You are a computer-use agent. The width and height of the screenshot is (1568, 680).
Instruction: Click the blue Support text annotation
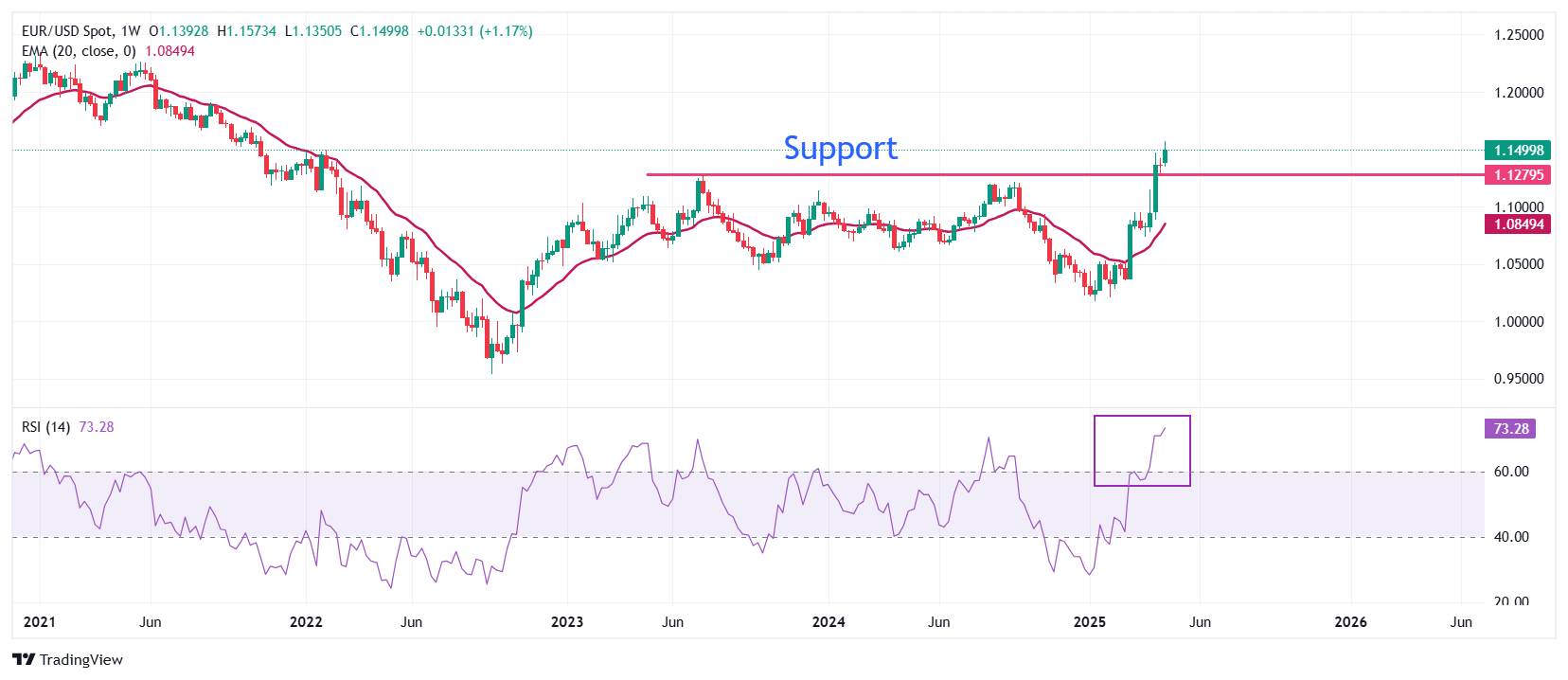[x=840, y=149]
